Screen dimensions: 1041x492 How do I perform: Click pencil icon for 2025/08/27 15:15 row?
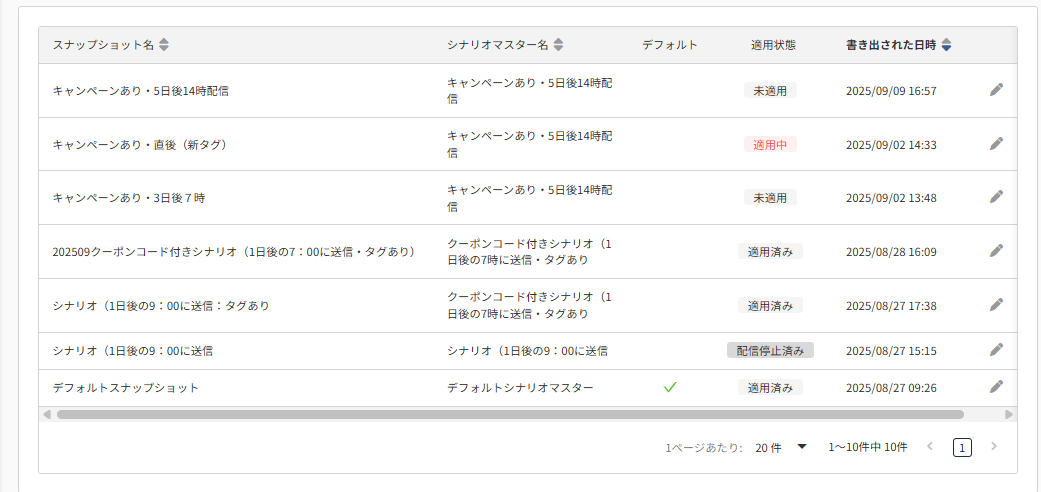pyautogui.click(x=996, y=350)
